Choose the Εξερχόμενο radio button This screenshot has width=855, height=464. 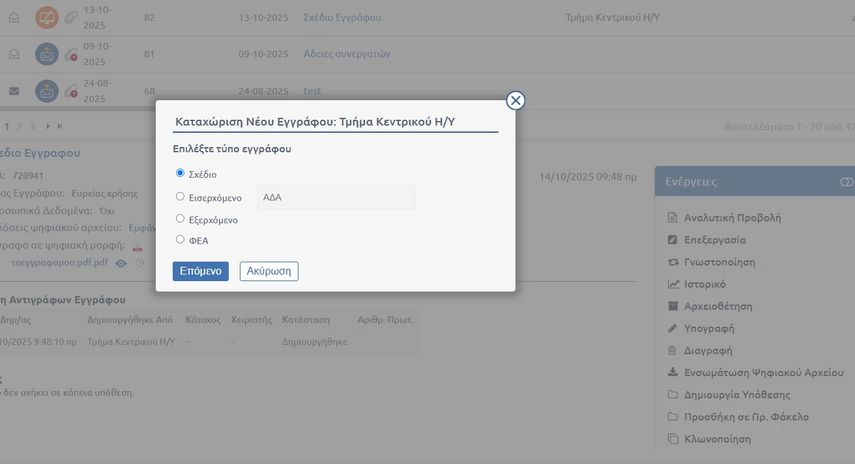pyautogui.click(x=180, y=218)
